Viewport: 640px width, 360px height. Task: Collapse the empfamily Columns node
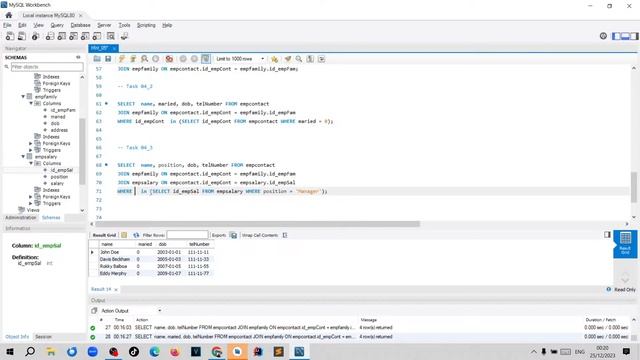31,103
